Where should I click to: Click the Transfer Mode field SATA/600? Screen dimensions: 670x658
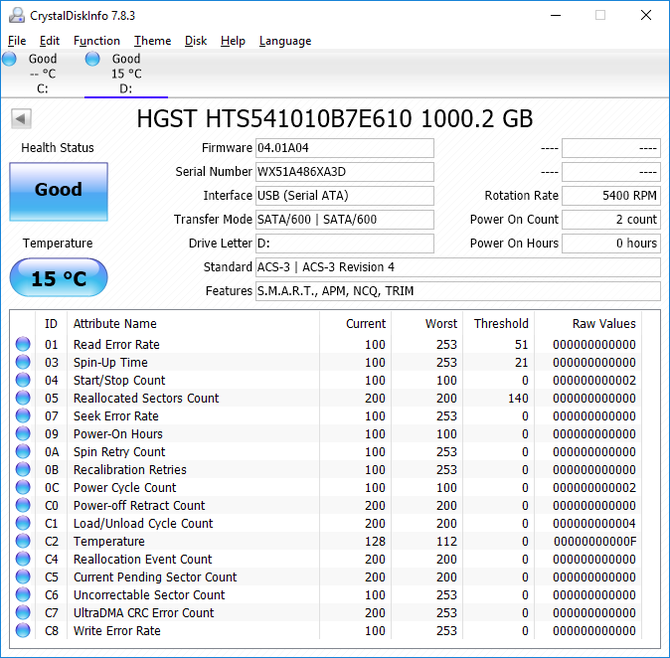[x=344, y=220]
